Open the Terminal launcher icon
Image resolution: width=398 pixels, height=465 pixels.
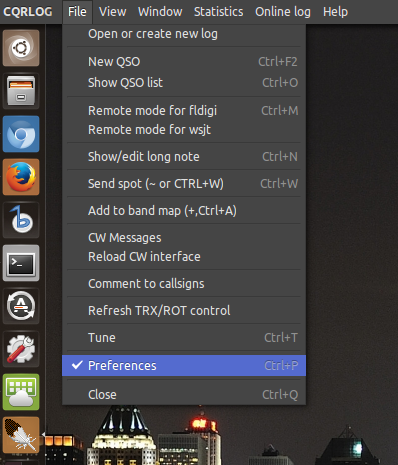(x=21, y=263)
